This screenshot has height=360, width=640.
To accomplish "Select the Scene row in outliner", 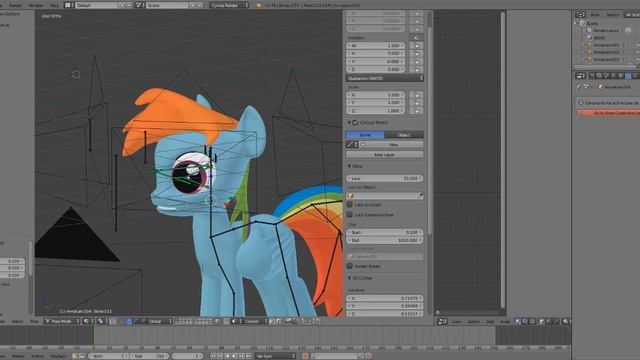I will (x=592, y=23).
